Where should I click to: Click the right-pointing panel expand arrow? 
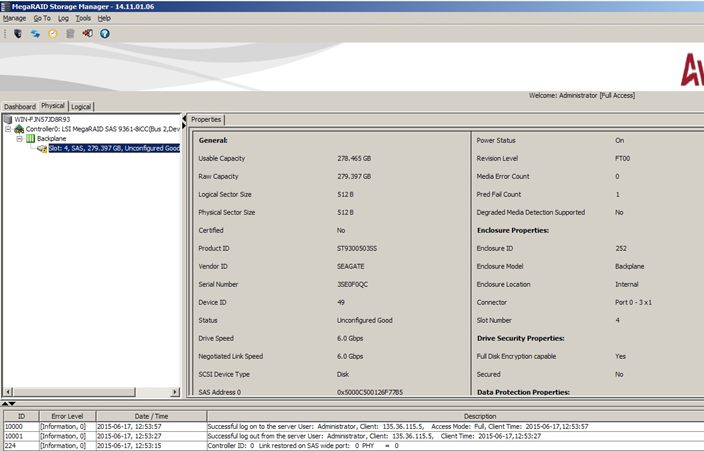(x=184, y=125)
